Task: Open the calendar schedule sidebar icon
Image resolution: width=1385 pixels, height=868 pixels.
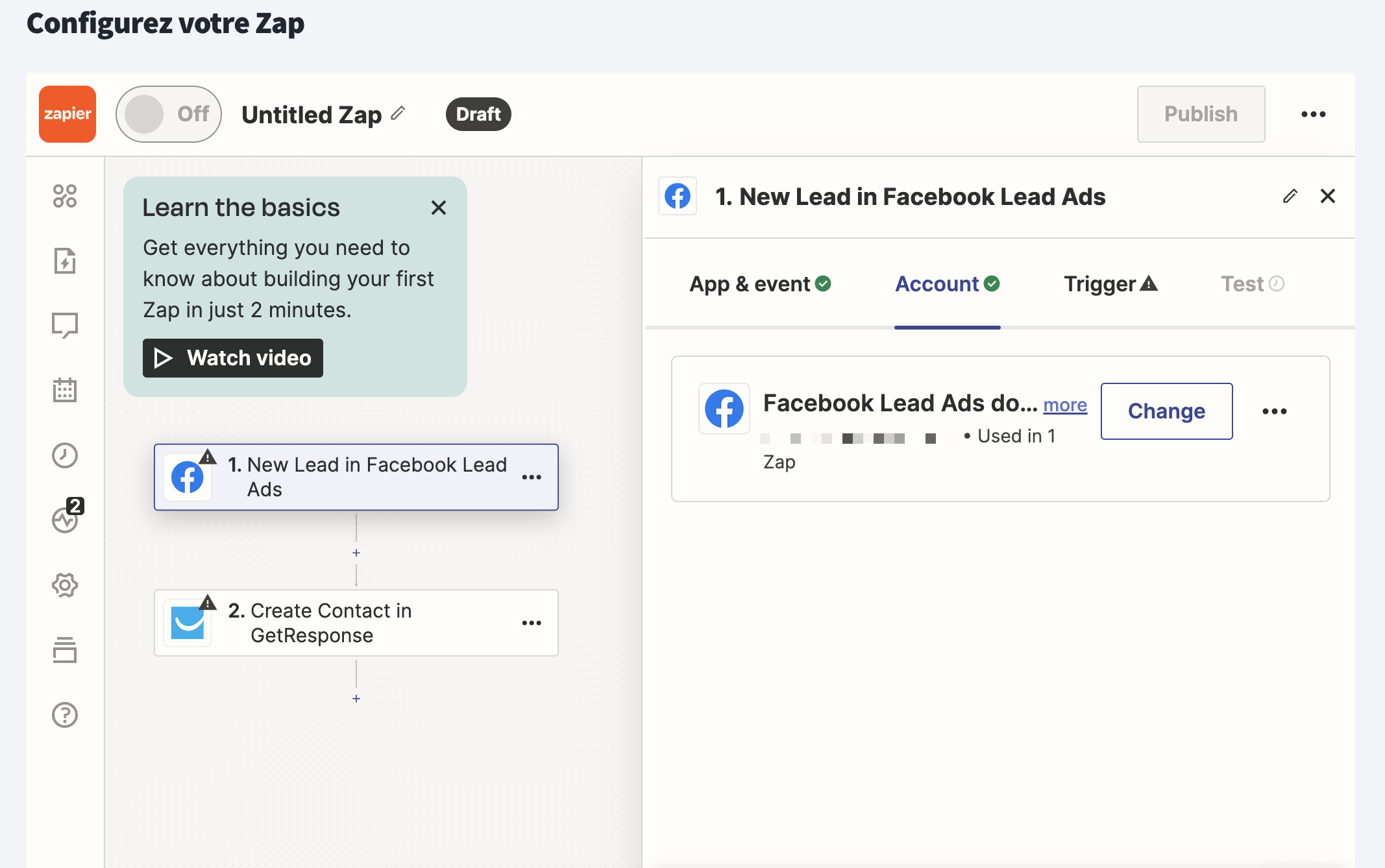Action: (65, 391)
